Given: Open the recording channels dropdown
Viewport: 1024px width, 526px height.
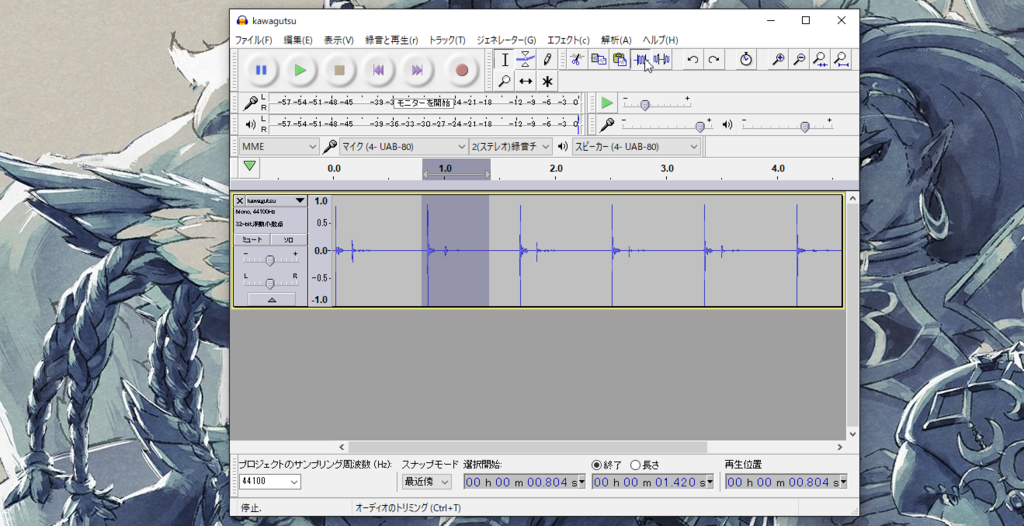Looking at the screenshot, I should [x=511, y=146].
